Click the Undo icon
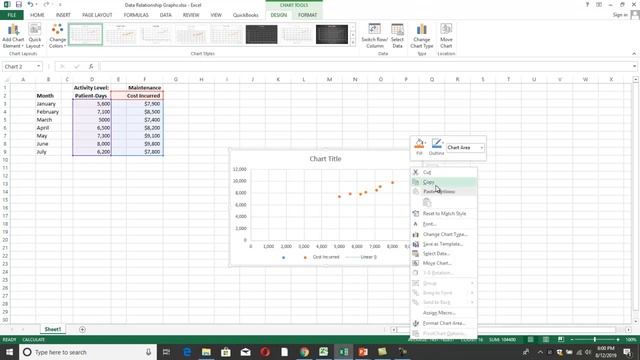640x360 pixels. (x=30, y=4)
